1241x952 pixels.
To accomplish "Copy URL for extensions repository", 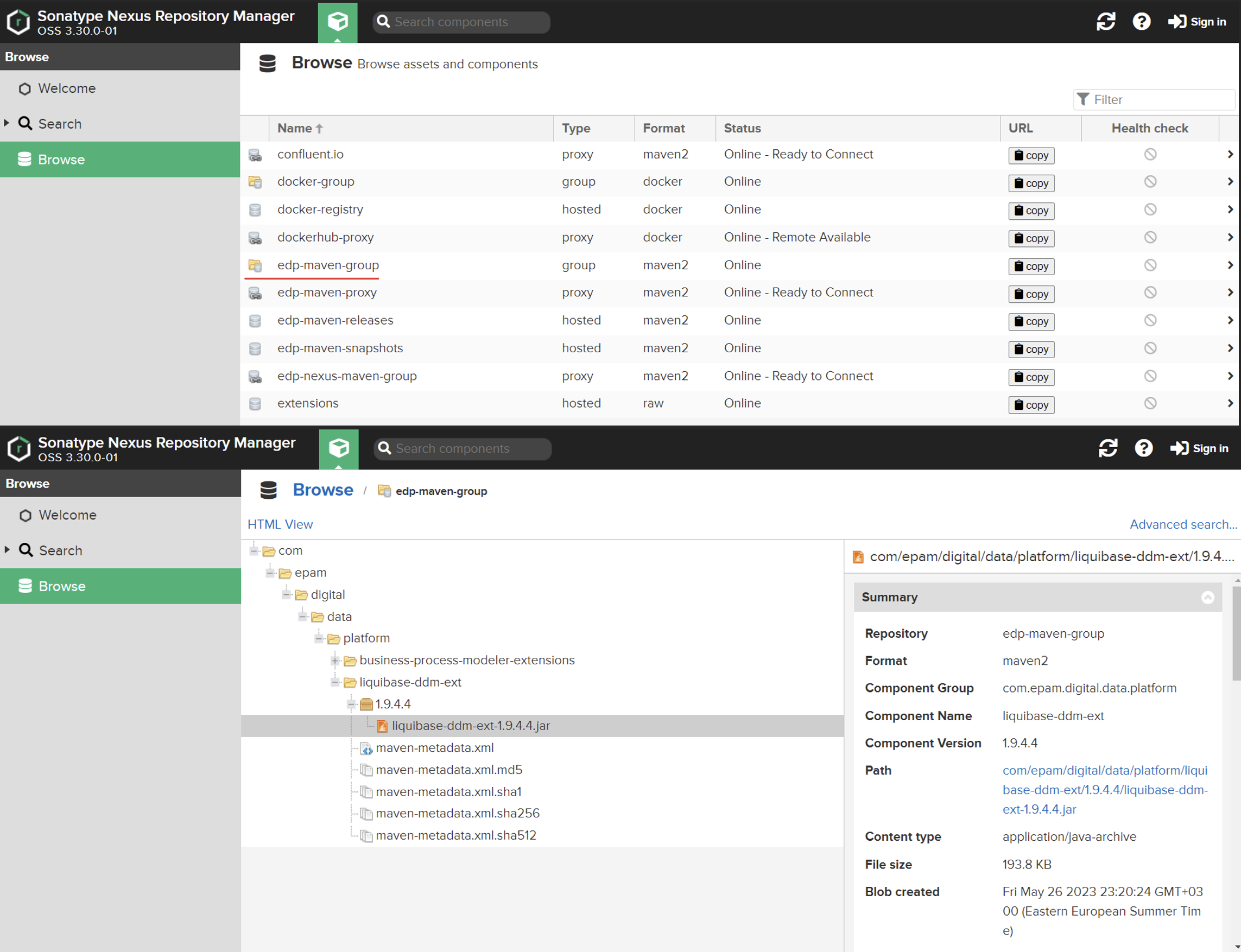I will [x=1031, y=404].
